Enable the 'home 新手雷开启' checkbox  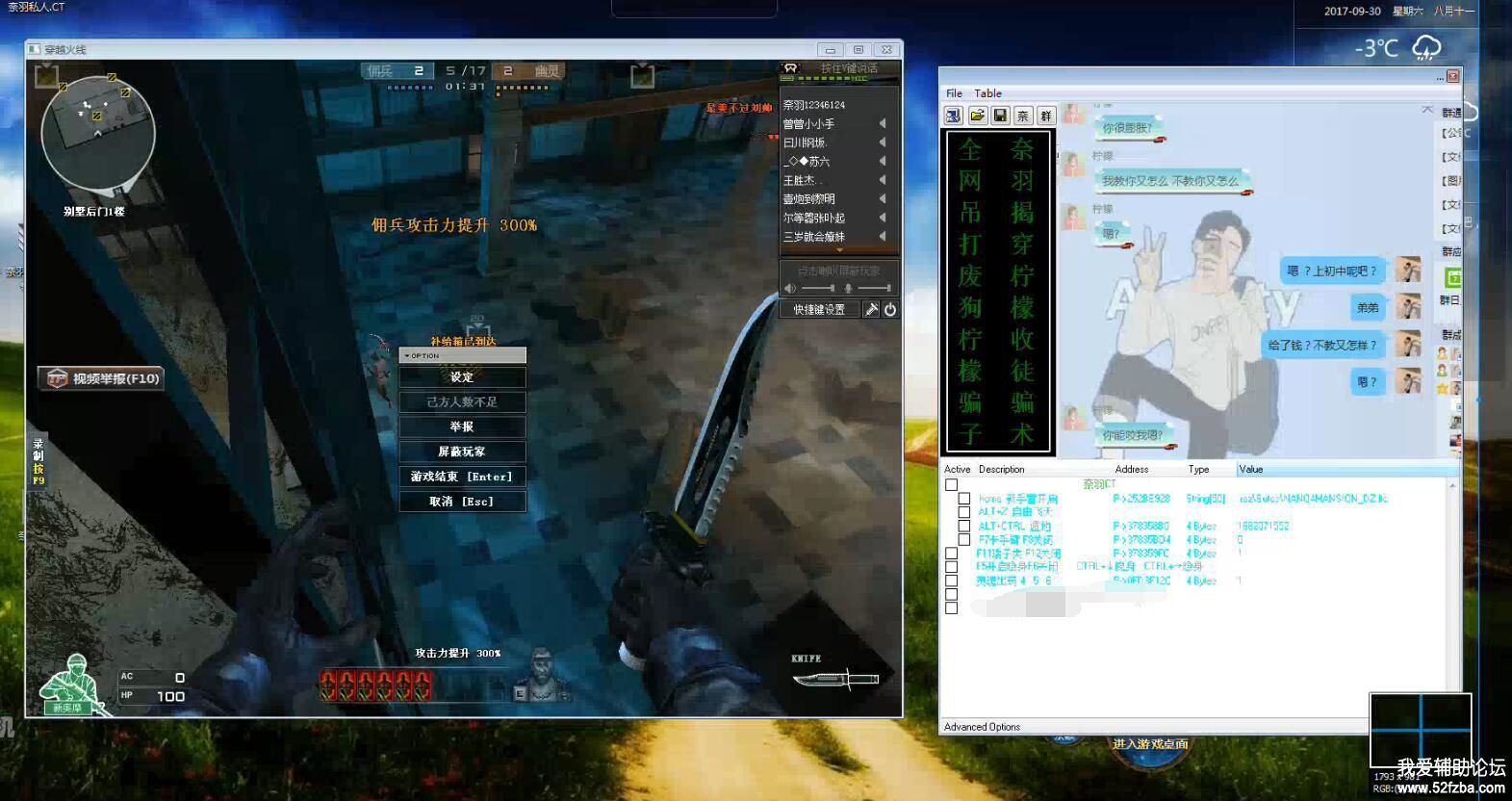(964, 499)
